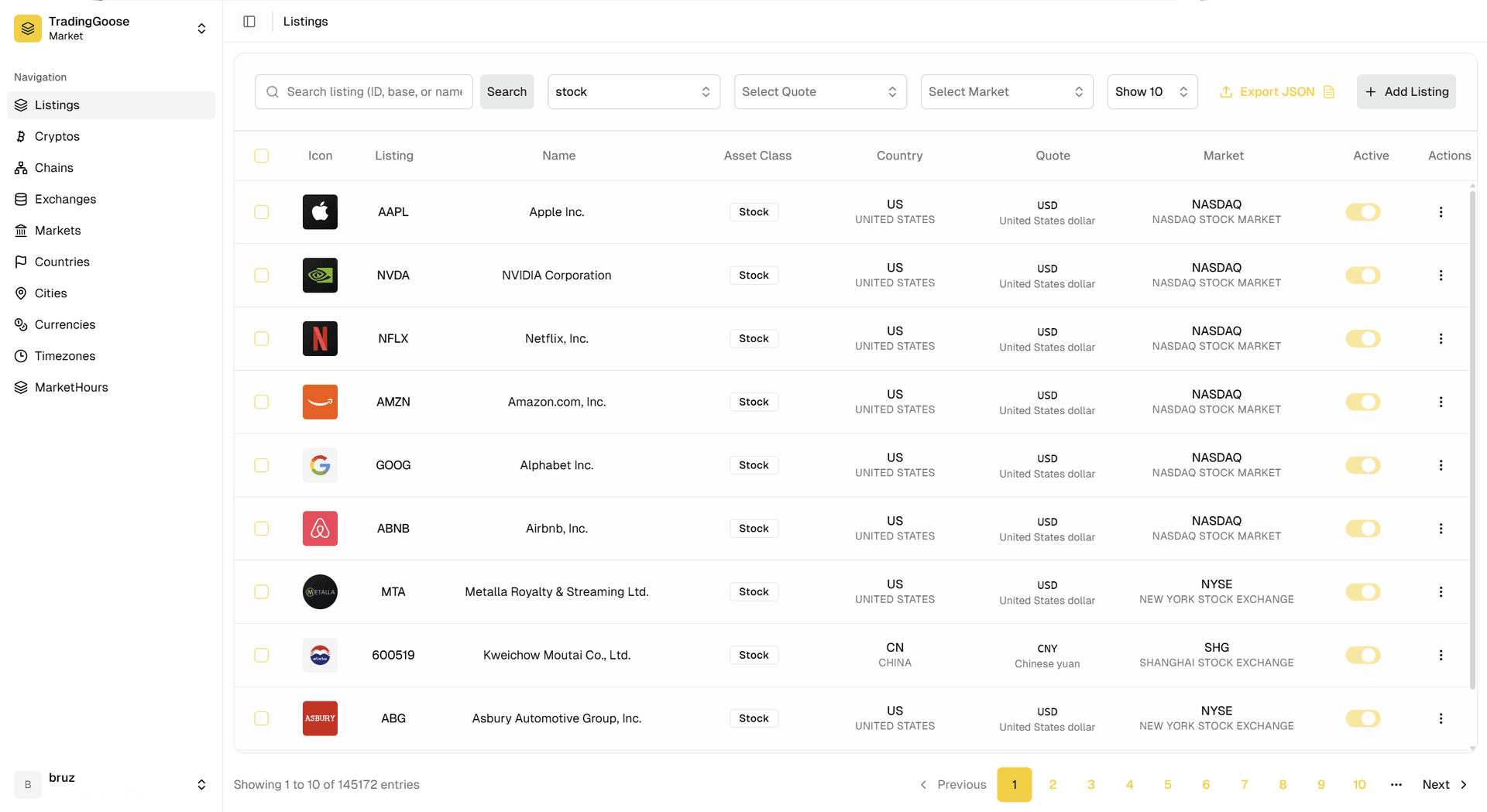Check the NFLX row checkbox
Viewport: 1487px width, 812px height.
(x=262, y=338)
